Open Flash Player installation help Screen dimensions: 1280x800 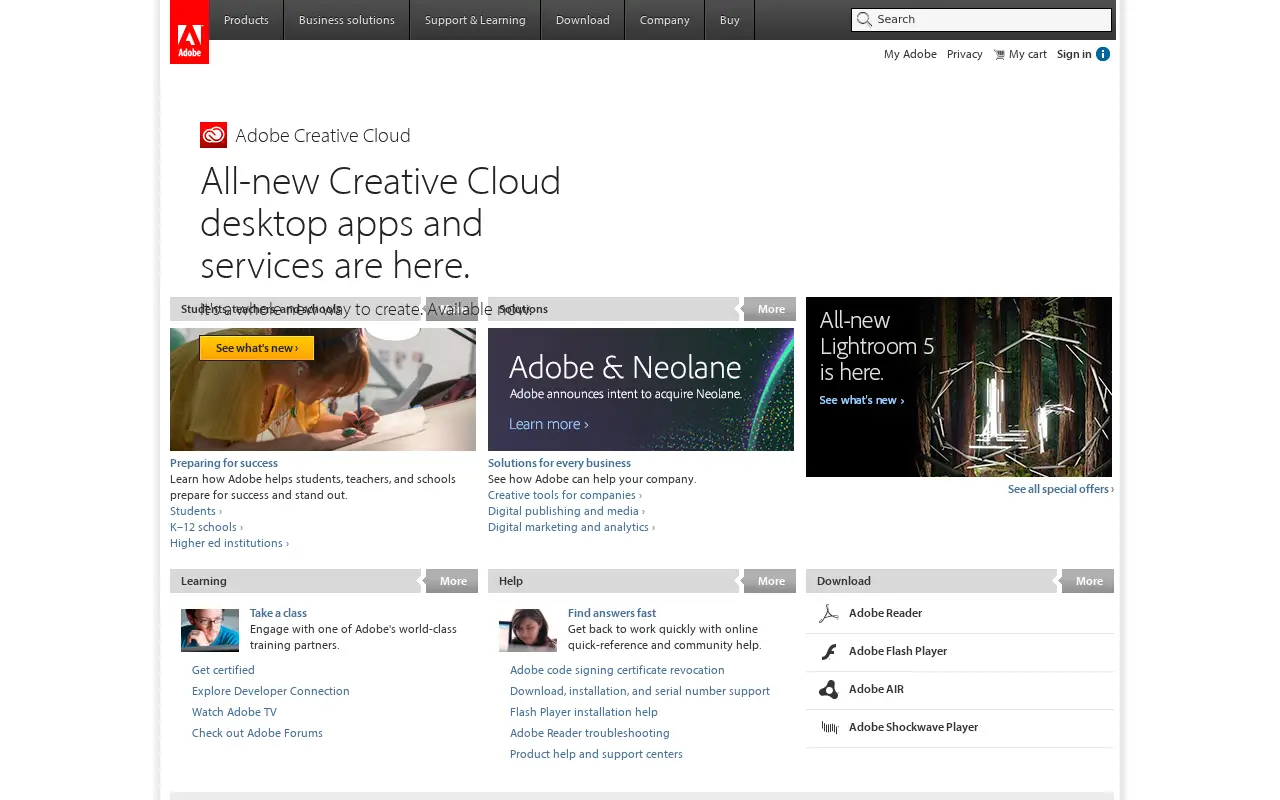584,712
